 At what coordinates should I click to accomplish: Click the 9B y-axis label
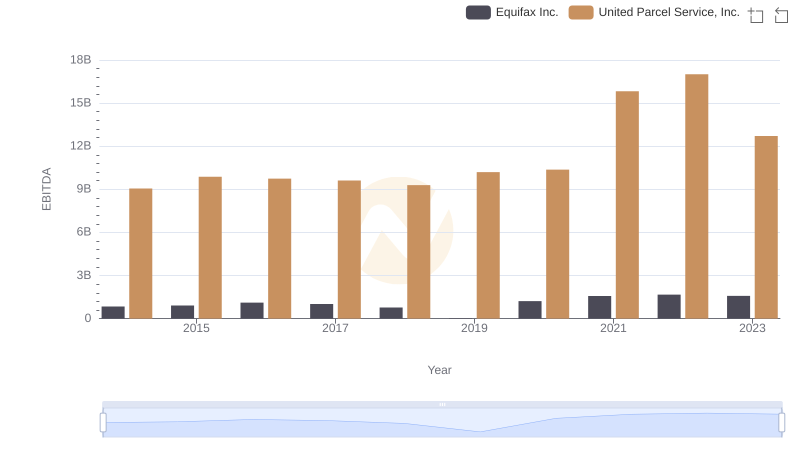coord(84,189)
